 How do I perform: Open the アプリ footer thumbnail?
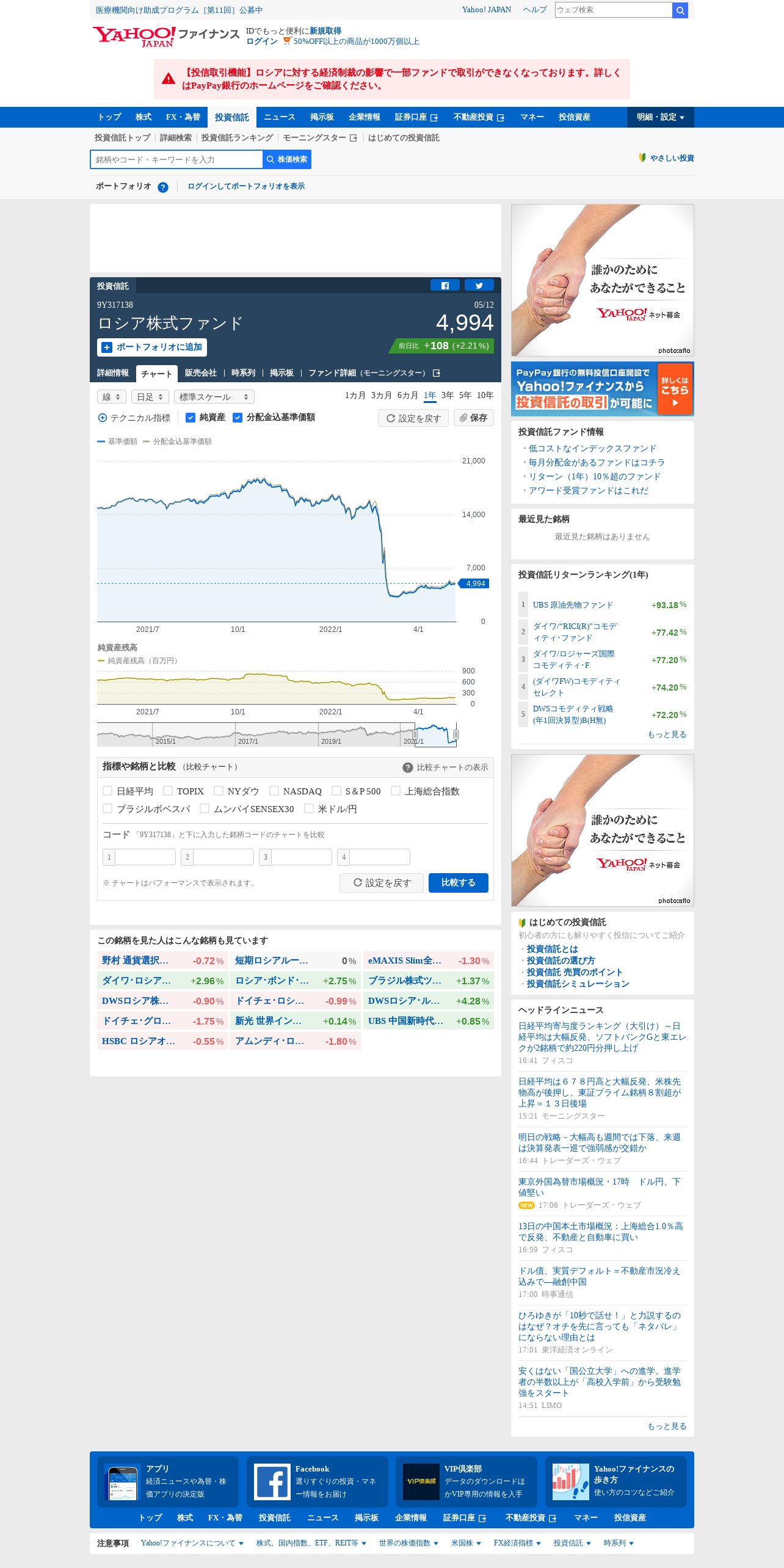[x=122, y=1482]
